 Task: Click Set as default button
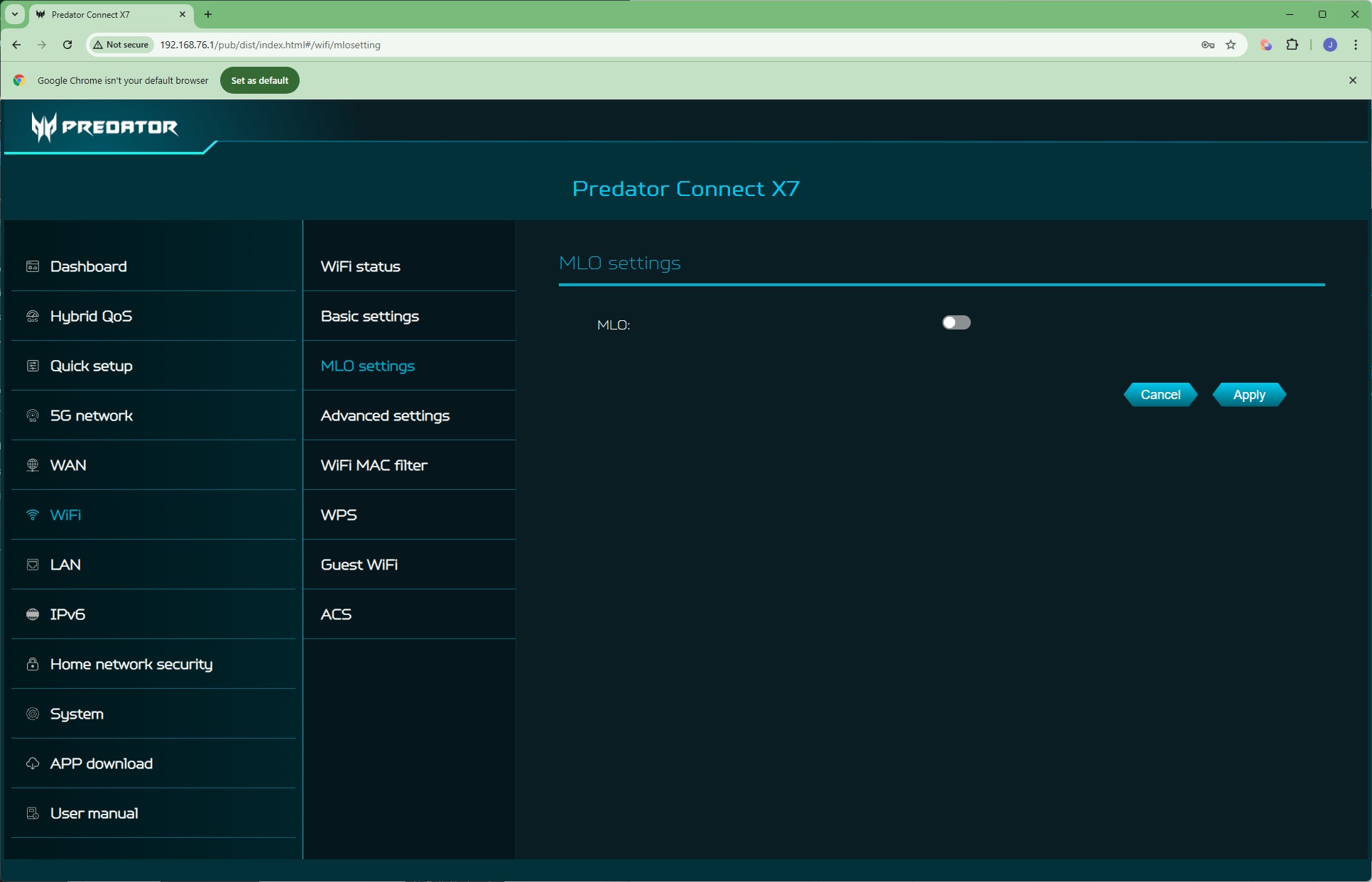[259, 80]
